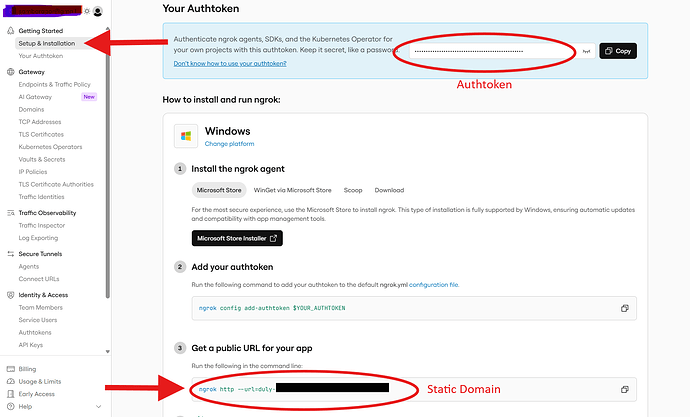Click the Secure Tunnels heading
This screenshot has height=417, width=690.
(40, 254)
